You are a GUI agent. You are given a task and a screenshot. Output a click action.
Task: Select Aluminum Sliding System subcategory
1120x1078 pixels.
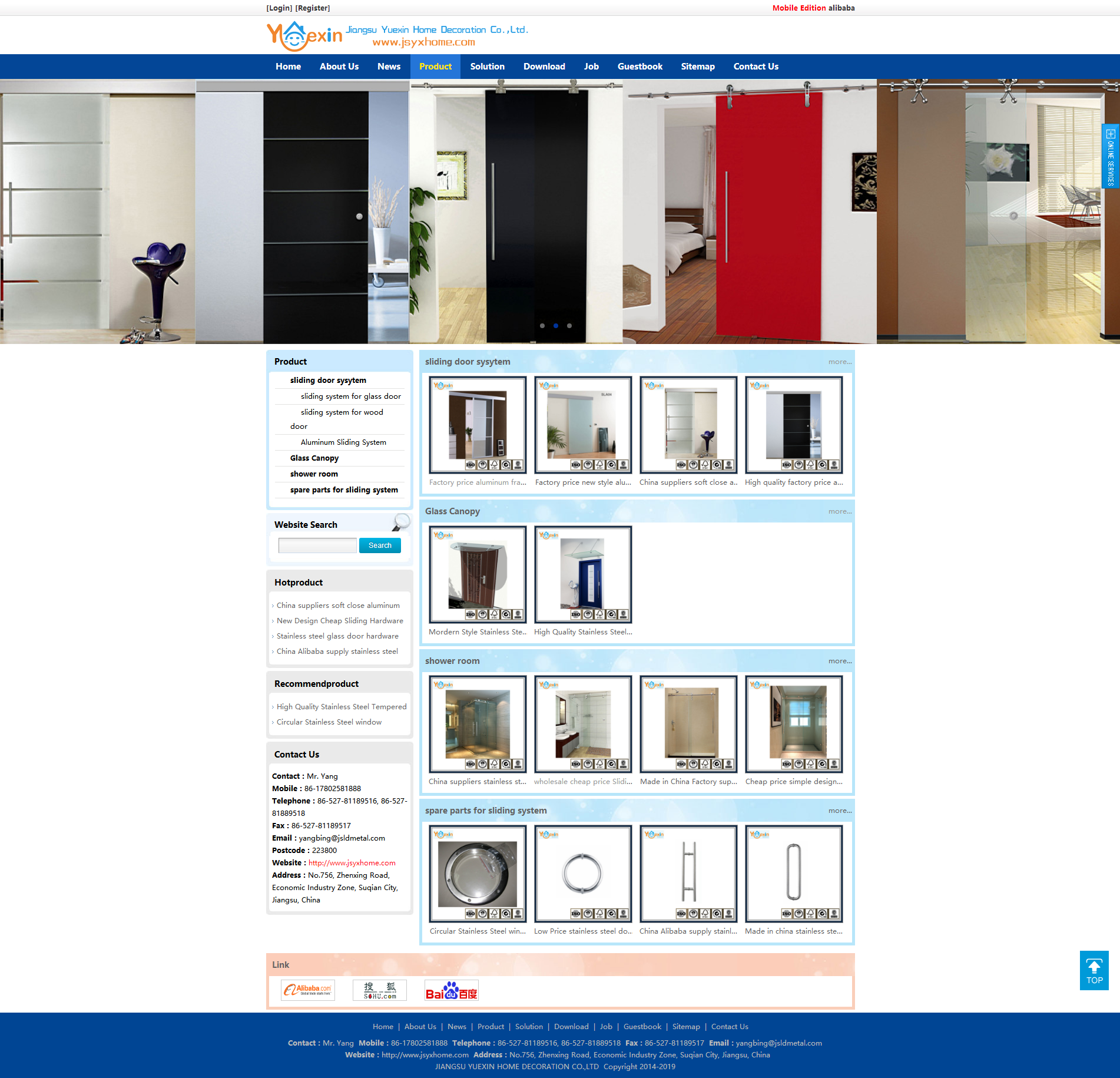[x=343, y=442]
